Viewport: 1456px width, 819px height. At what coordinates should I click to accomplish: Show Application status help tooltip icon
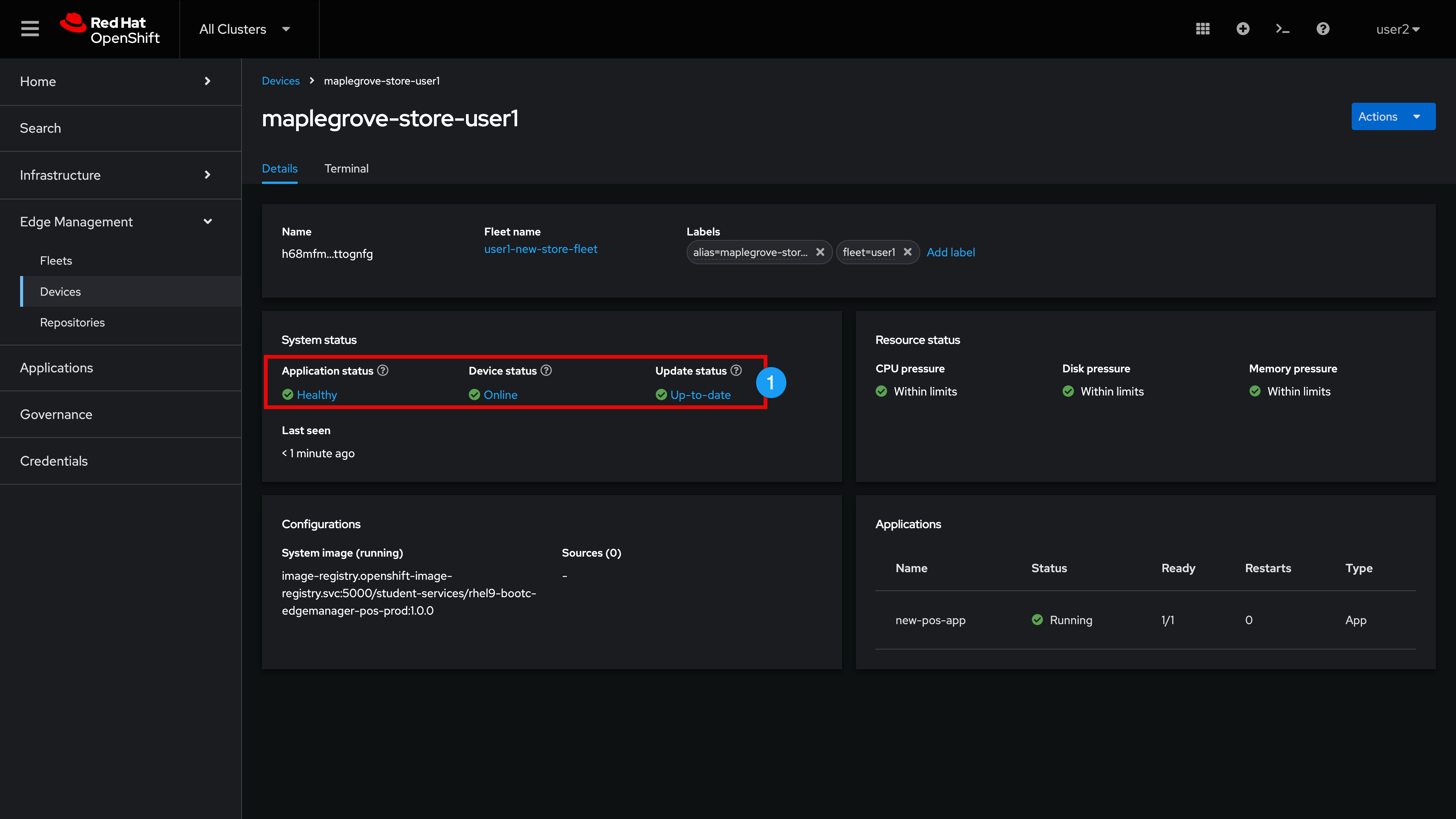(383, 370)
